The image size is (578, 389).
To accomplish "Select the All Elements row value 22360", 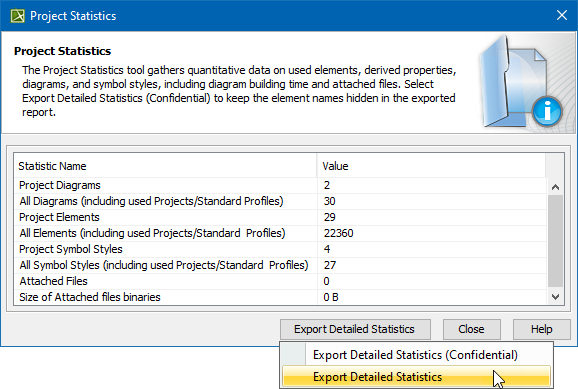I will (x=338, y=233).
